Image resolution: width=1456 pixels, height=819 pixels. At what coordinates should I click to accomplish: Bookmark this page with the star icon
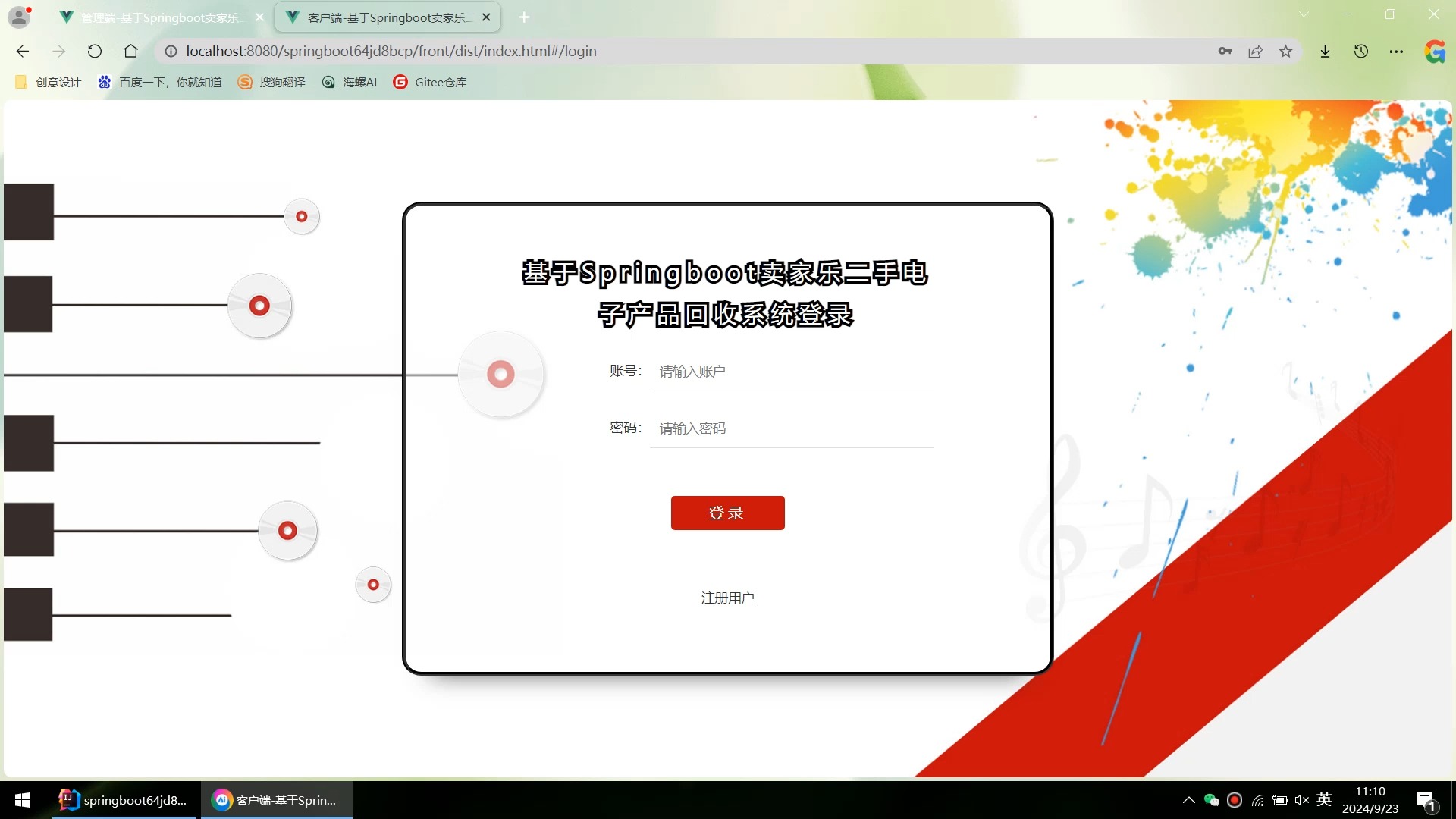pos(1285,51)
